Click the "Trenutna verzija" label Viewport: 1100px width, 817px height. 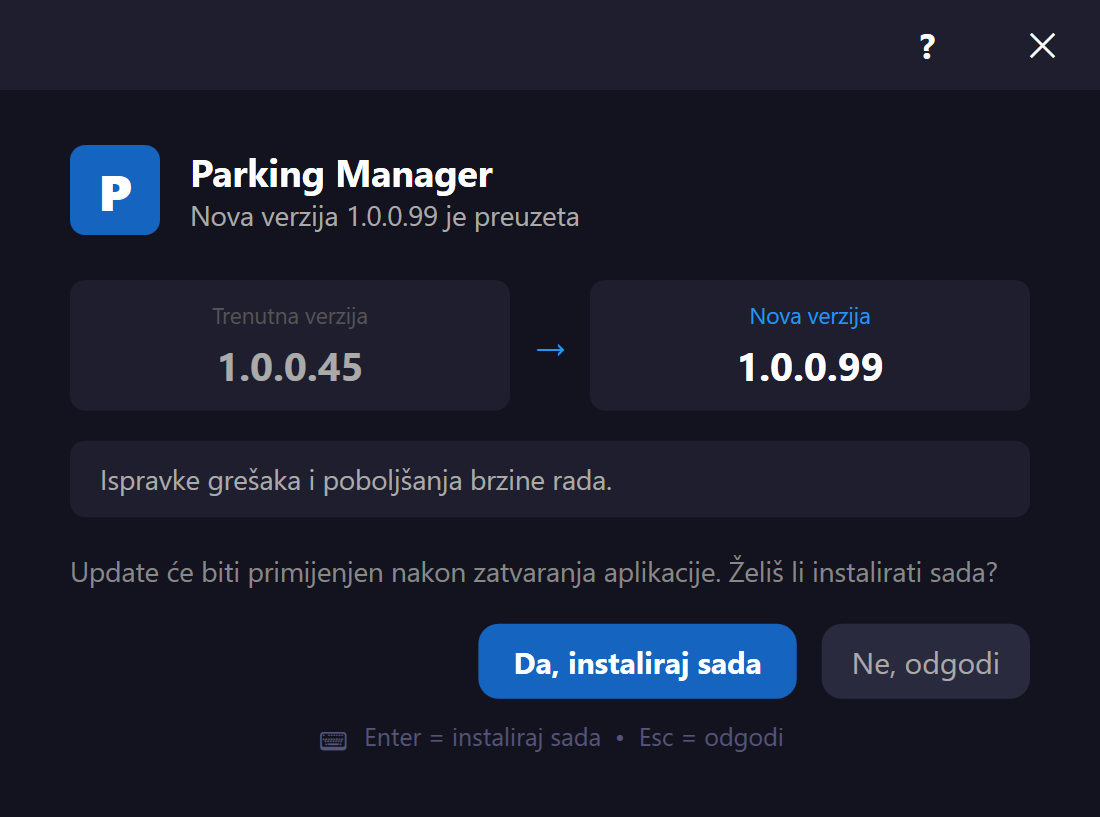(290, 316)
